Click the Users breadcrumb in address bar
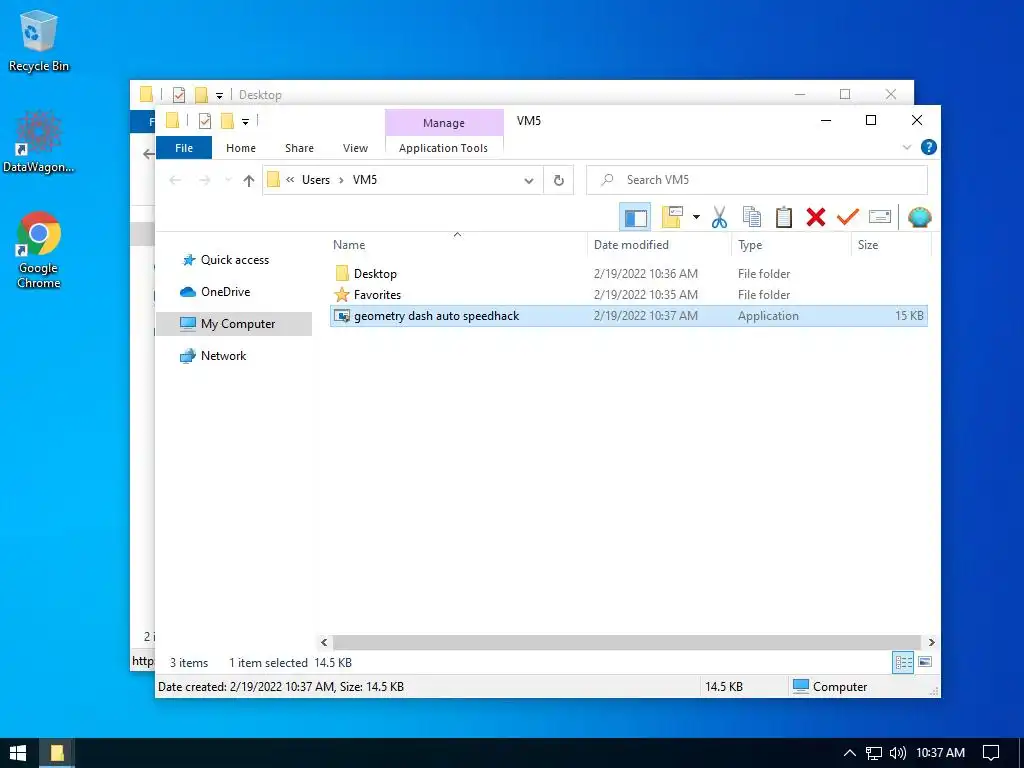Screen dimensions: 1024x768 (x=315, y=180)
